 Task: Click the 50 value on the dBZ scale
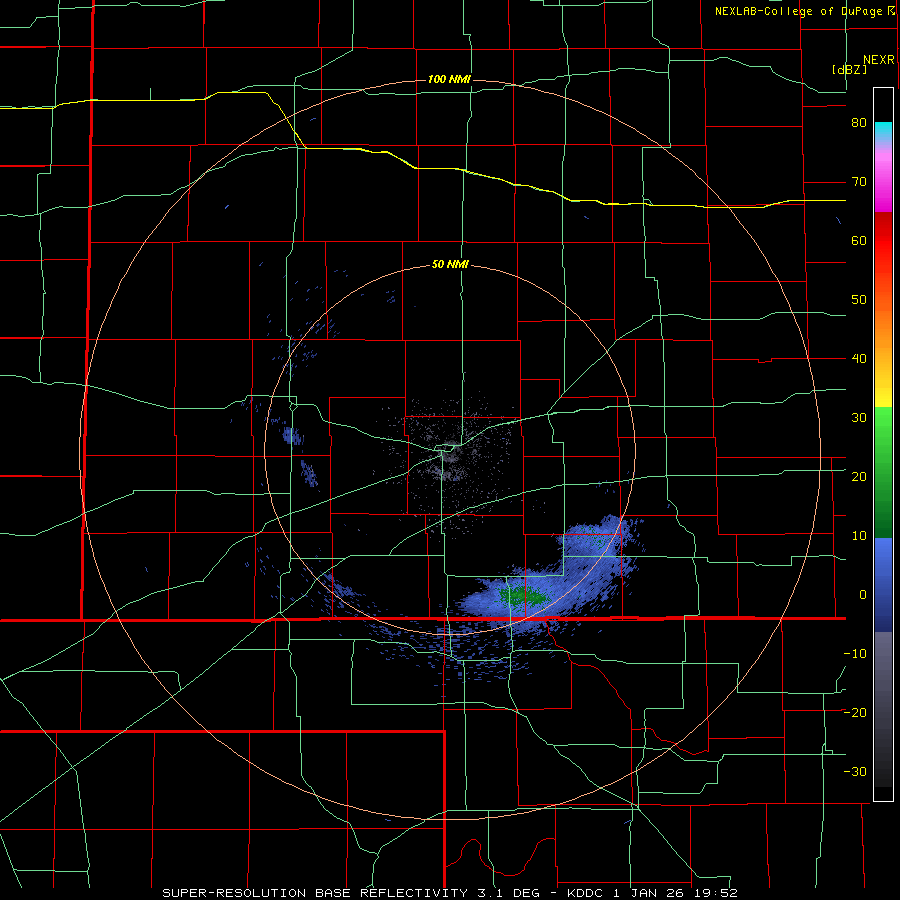pyautogui.click(x=859, y=300)
